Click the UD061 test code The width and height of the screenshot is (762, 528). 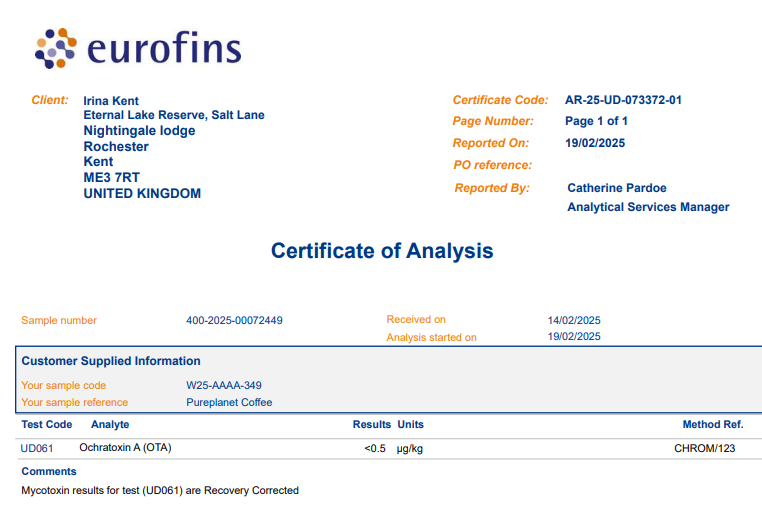coord(37,448)
